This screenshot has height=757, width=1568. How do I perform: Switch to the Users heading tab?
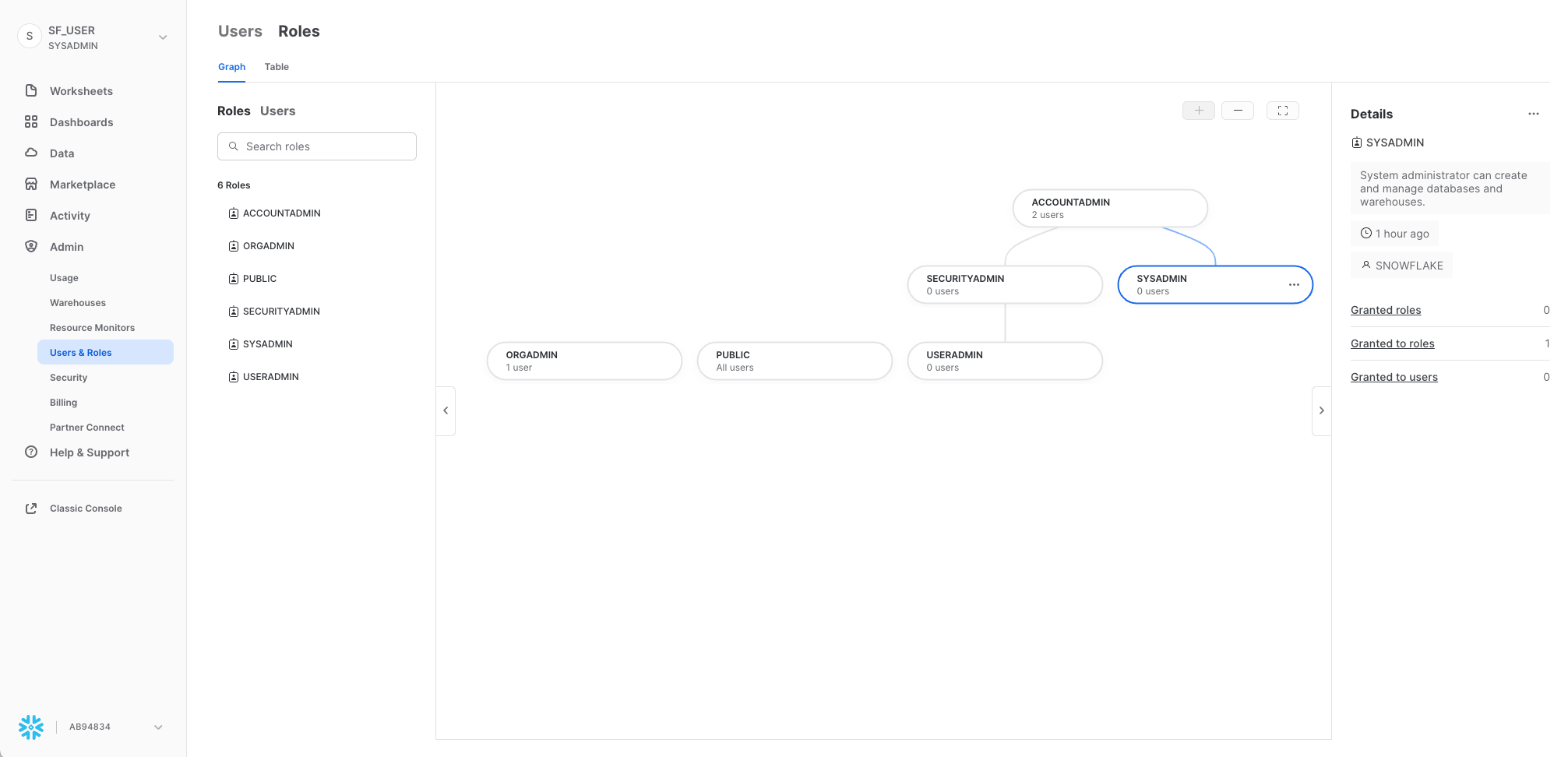coord(240,31)
